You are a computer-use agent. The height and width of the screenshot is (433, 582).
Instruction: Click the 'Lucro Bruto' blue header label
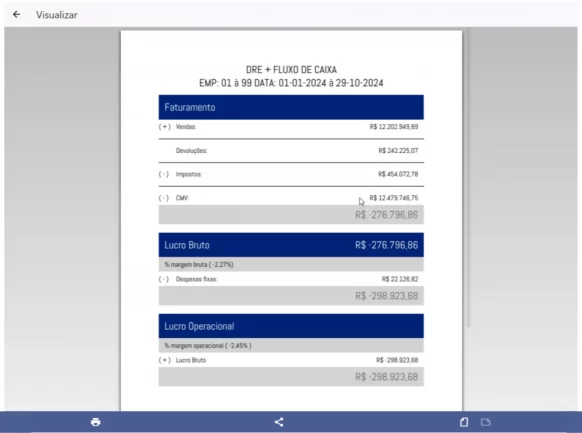pyautogui.click(x=187, y=245)
